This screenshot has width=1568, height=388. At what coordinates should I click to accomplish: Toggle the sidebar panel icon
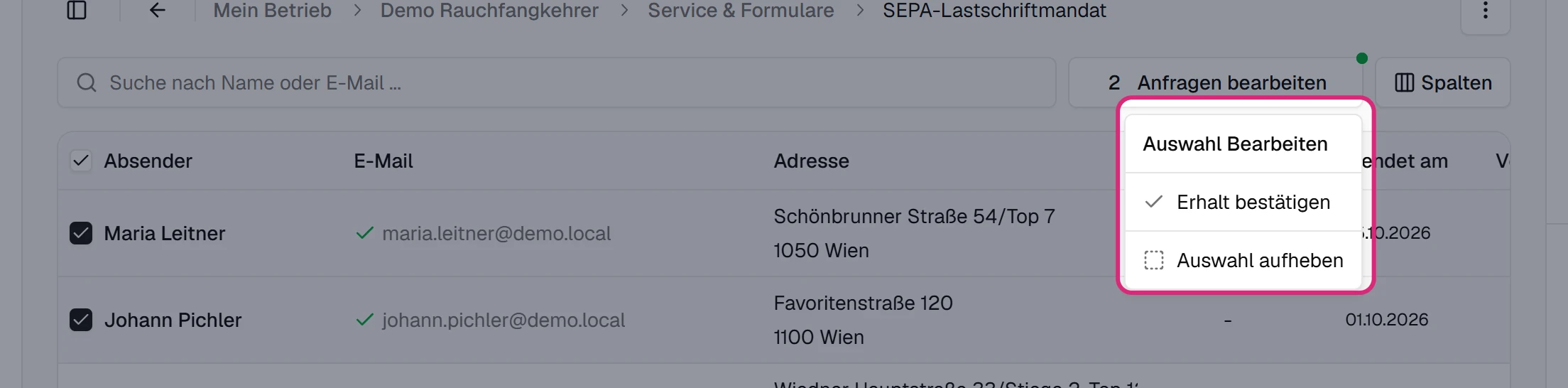77,10
